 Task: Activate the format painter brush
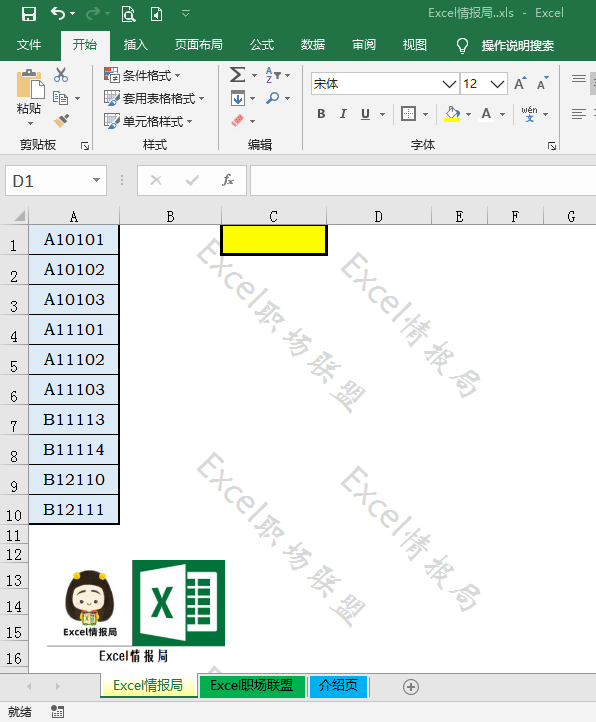click(x=61, y=121)
